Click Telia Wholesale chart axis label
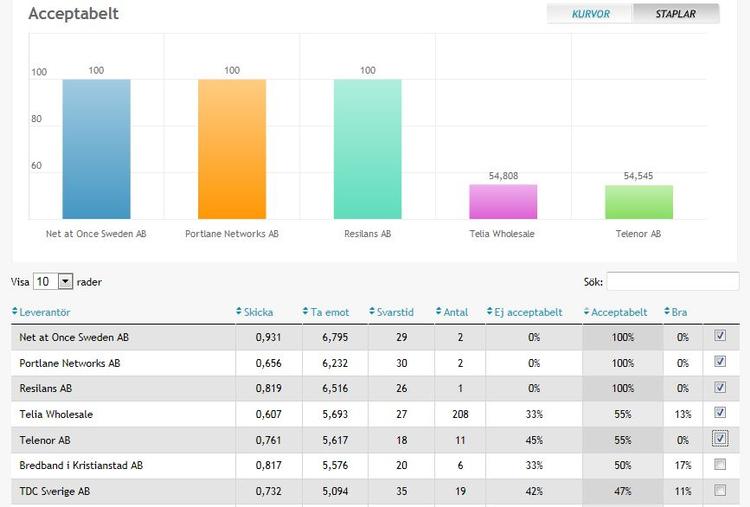This screenshot has width=750, height=507. (x=502, y=234)
